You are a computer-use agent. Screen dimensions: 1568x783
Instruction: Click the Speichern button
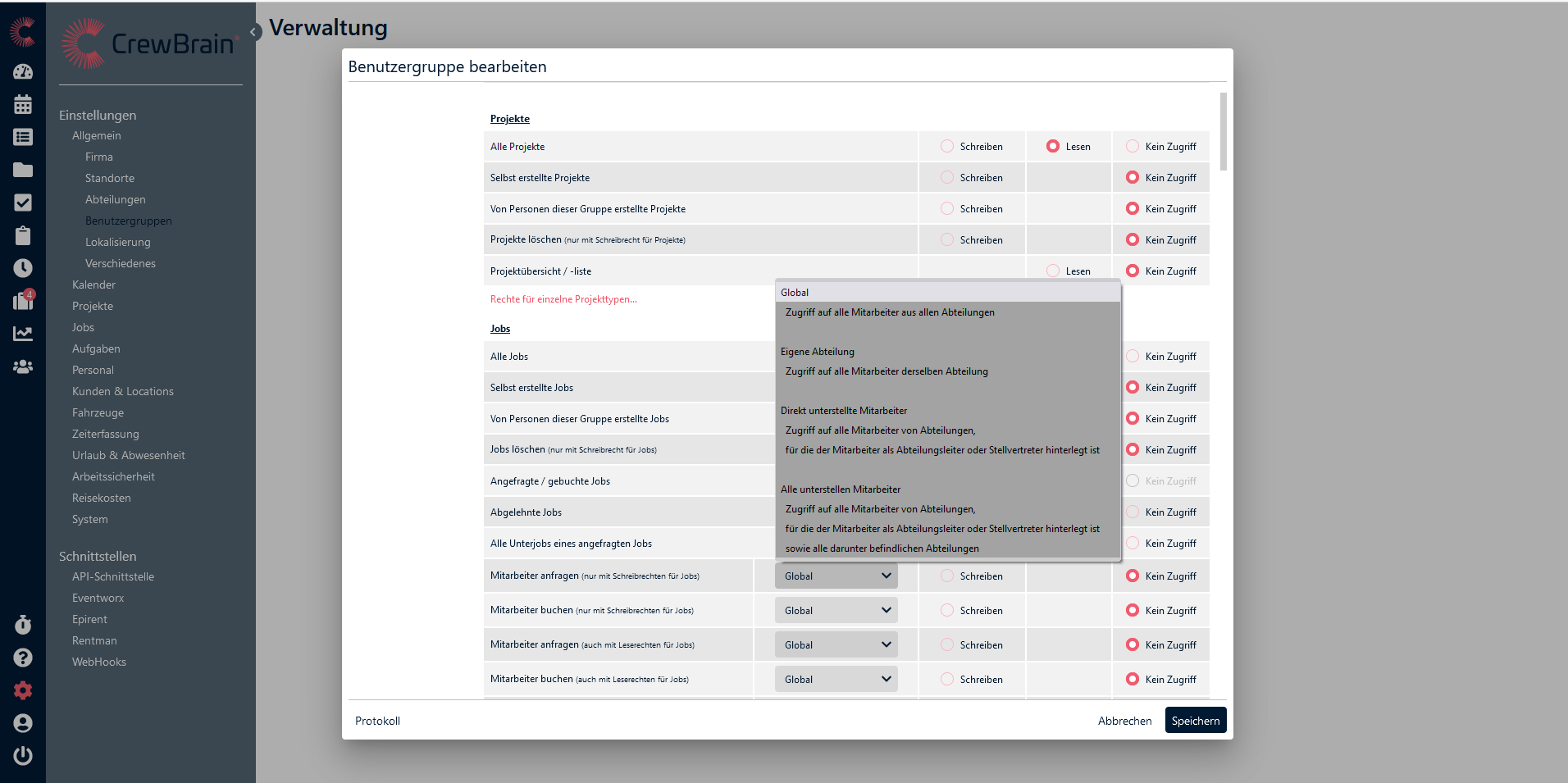click(1195, 721)
